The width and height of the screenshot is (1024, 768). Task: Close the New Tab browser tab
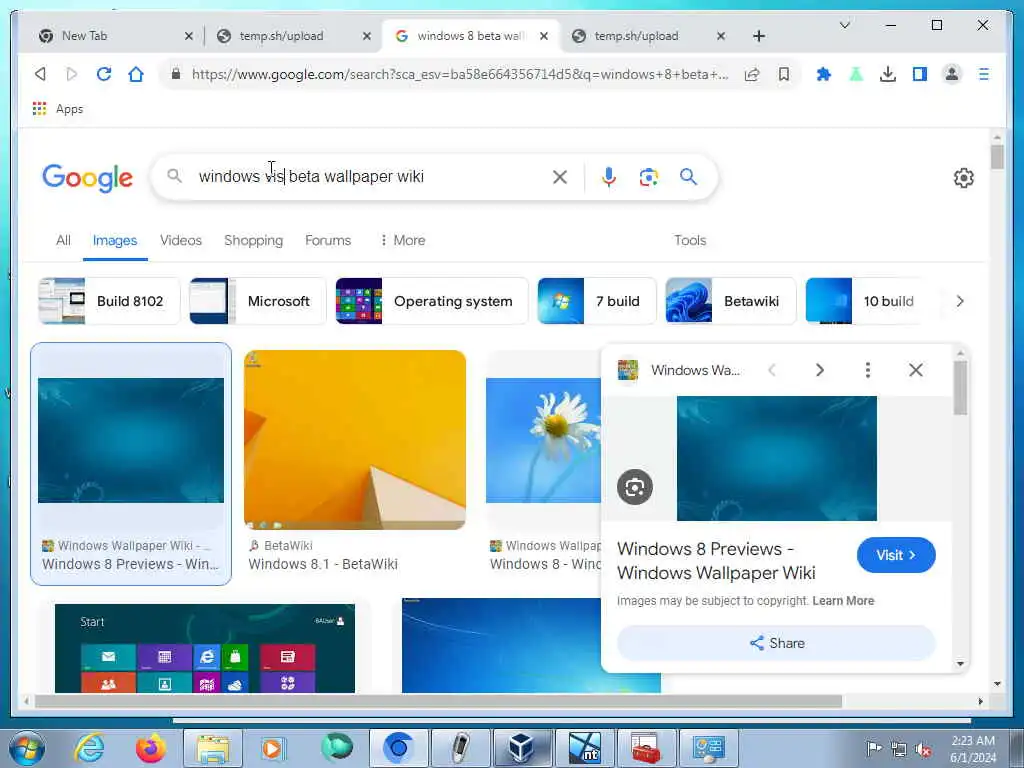[189, 36]
